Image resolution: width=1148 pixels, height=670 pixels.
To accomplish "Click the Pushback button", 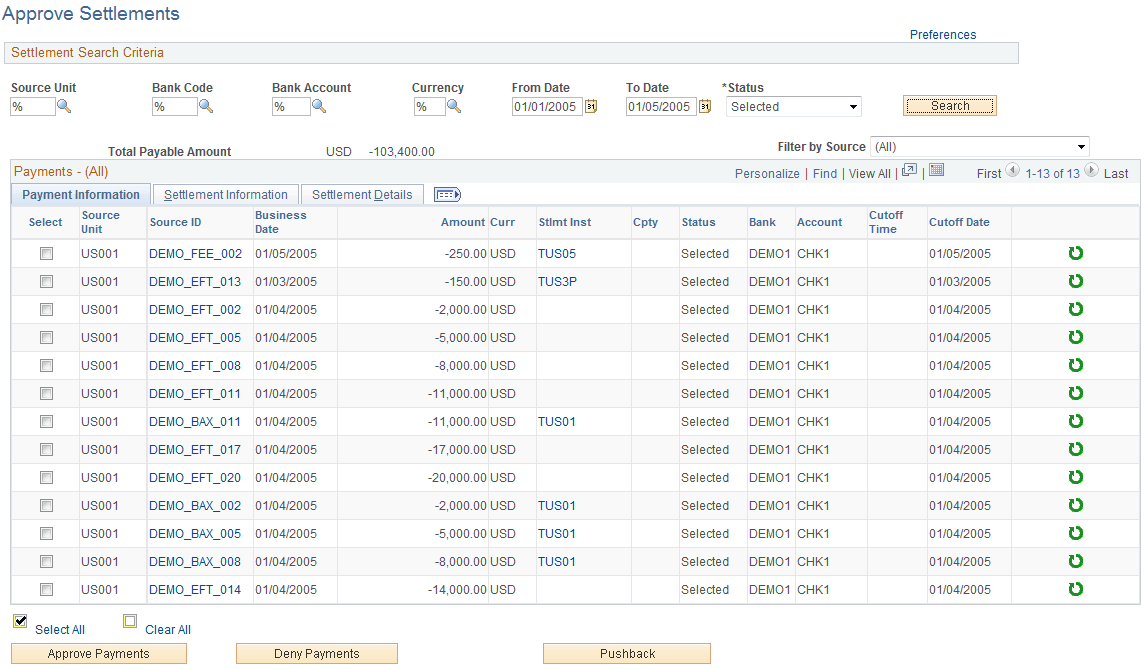I will [627, 654].
